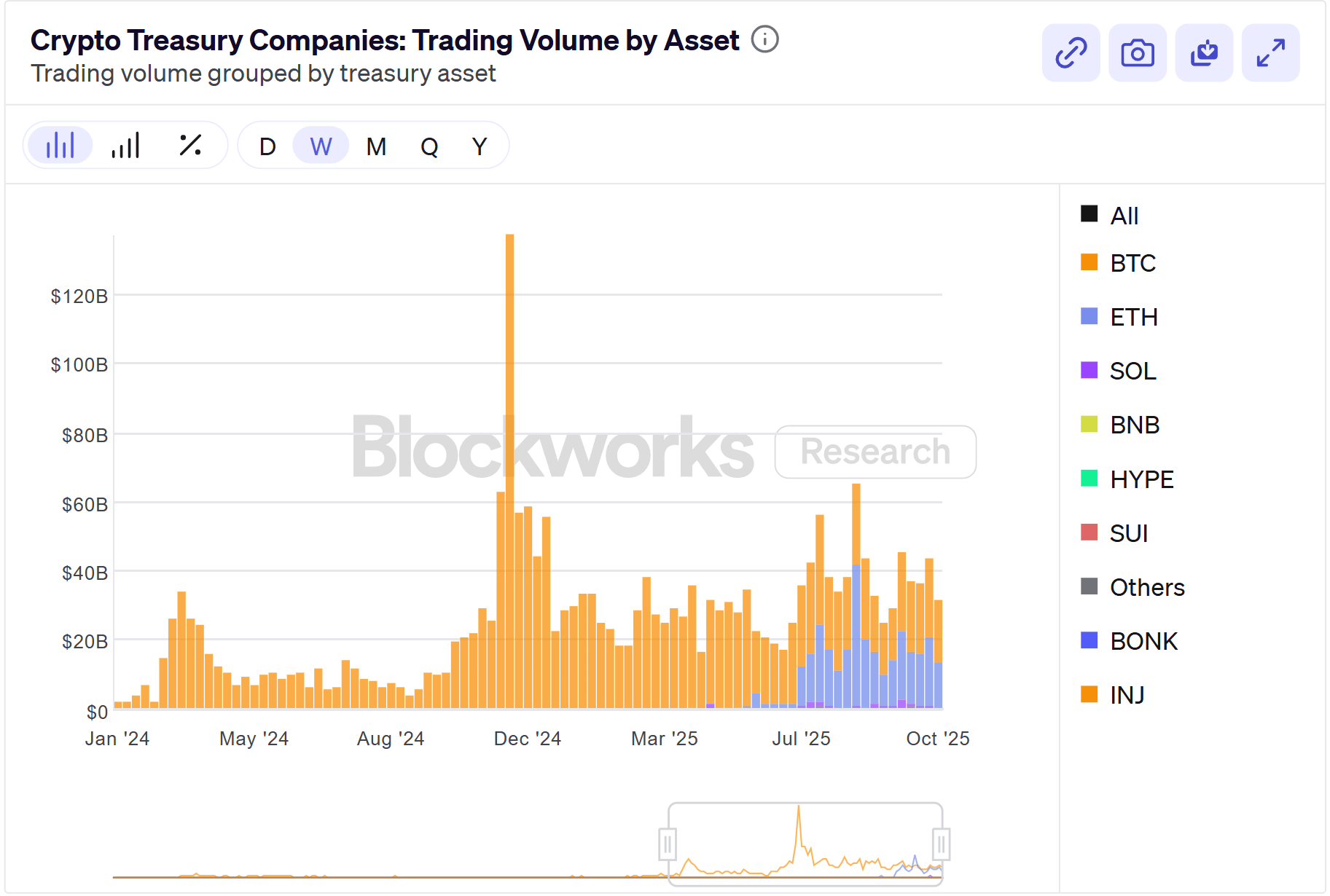This screenshot has width=1330, height=896.
Task: Switch to the stacked bar chart icon
Action: (x=125, y=145)
